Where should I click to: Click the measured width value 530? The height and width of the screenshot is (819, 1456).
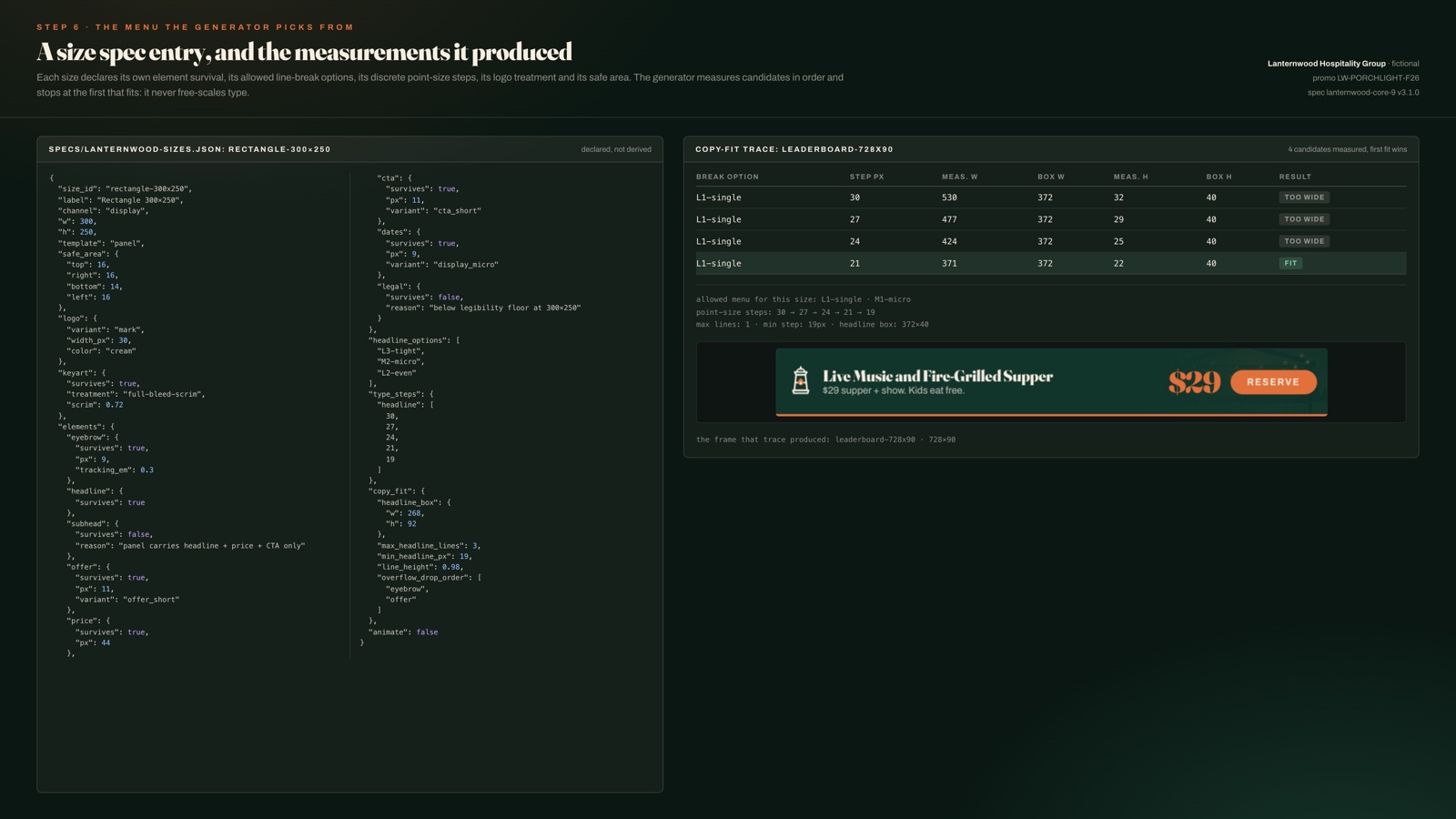(949, 197)
